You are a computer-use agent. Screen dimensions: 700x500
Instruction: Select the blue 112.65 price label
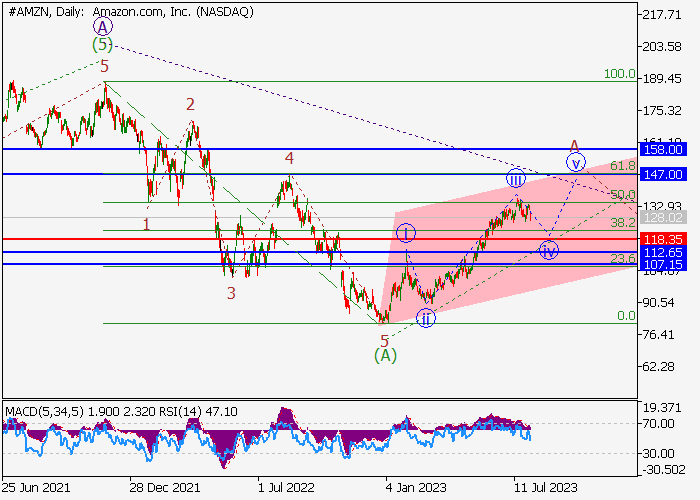(663, 252)
